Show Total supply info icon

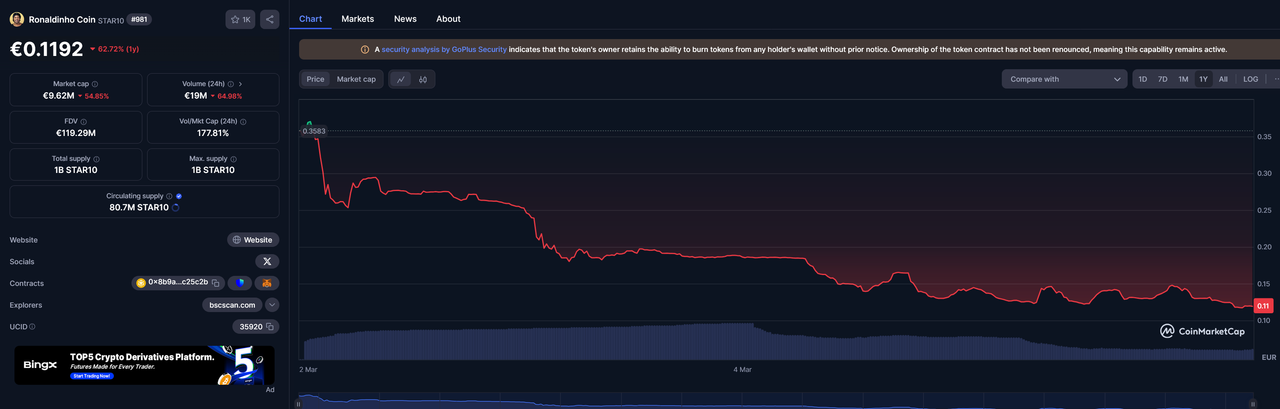point(96,159)
